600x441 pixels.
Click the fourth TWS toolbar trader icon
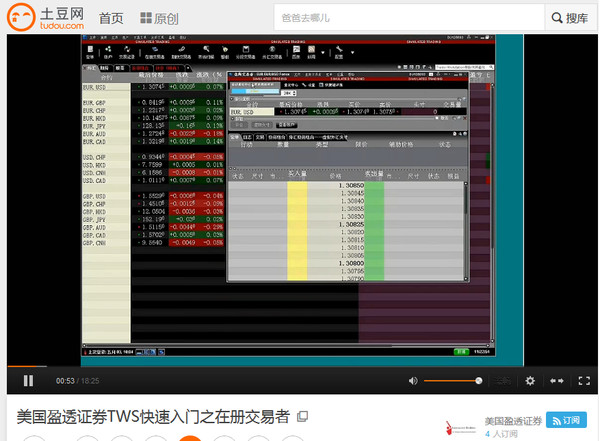click(x=155, y=52)
